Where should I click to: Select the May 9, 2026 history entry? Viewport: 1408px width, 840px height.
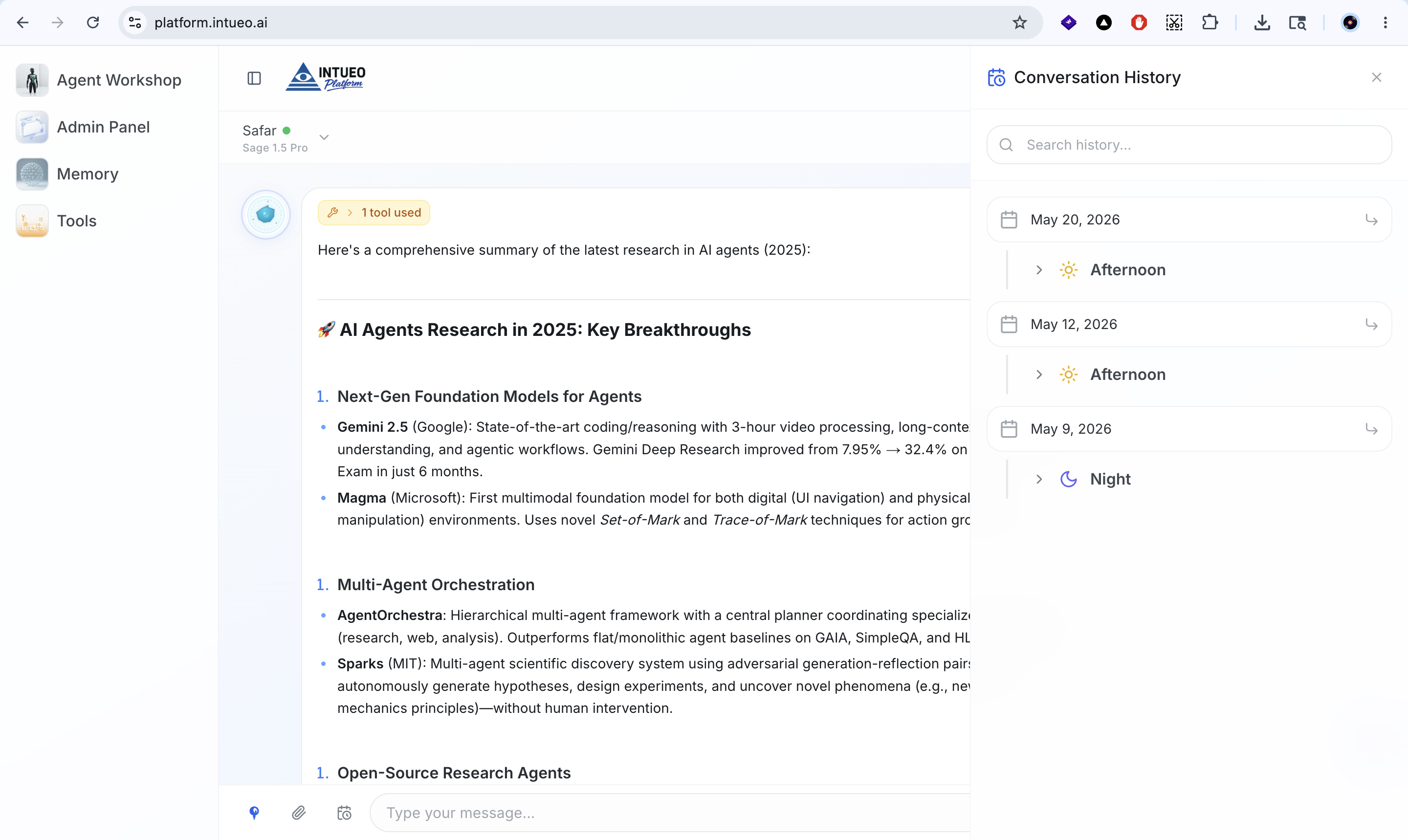pyautogui.click(x=1189, y=429)
